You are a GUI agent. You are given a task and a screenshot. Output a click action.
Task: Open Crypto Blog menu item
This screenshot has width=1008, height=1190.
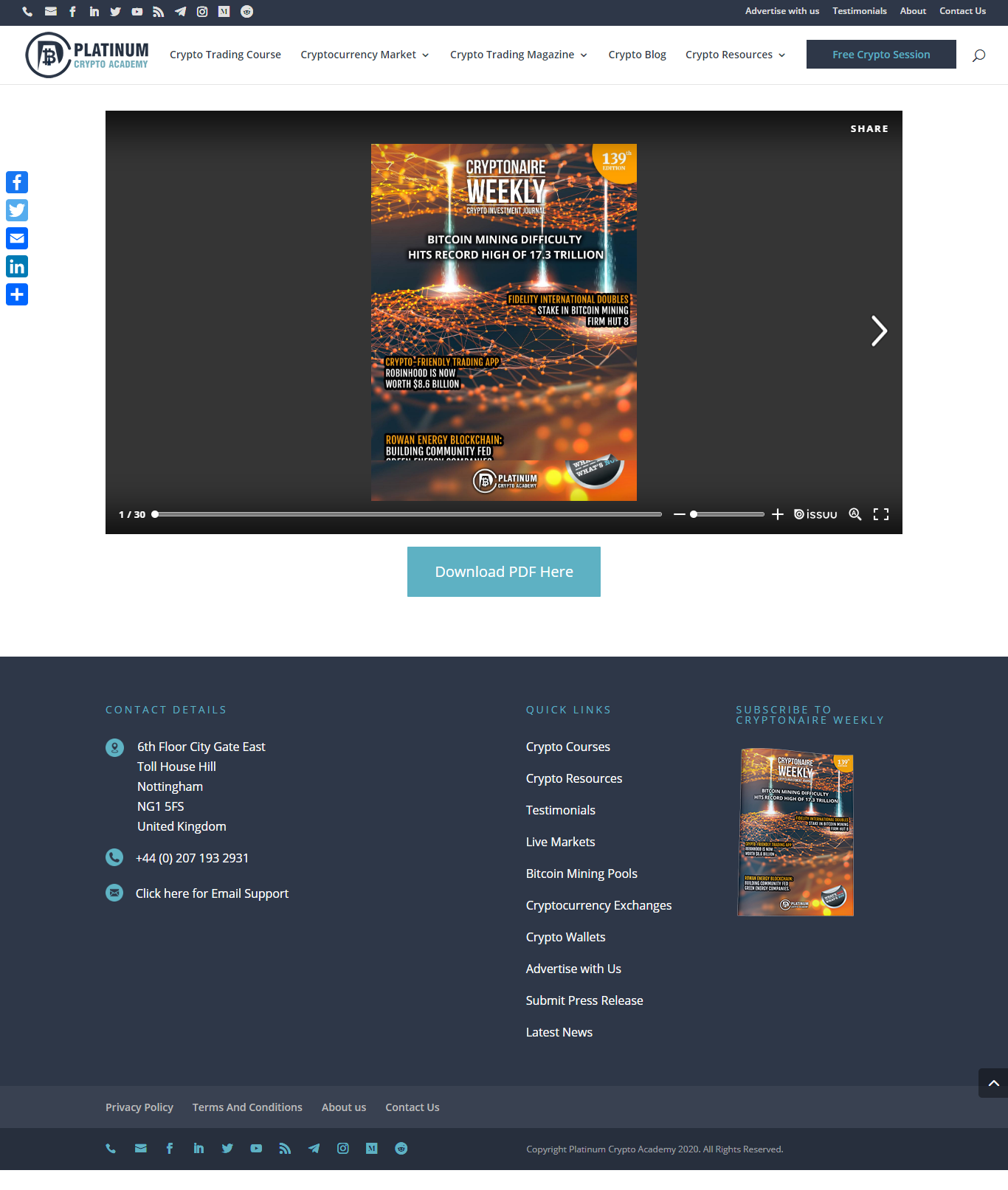(637, 55)
